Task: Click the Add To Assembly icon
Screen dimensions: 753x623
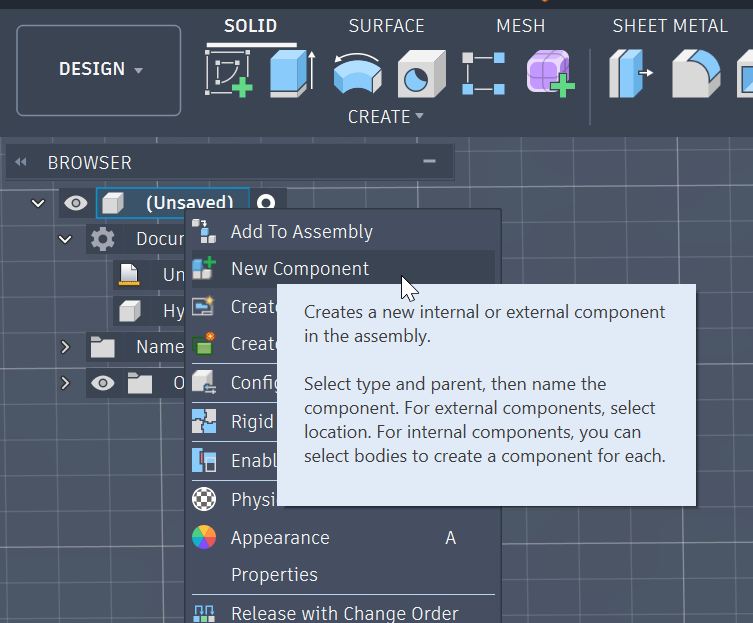Action: (x=204, y=232)
